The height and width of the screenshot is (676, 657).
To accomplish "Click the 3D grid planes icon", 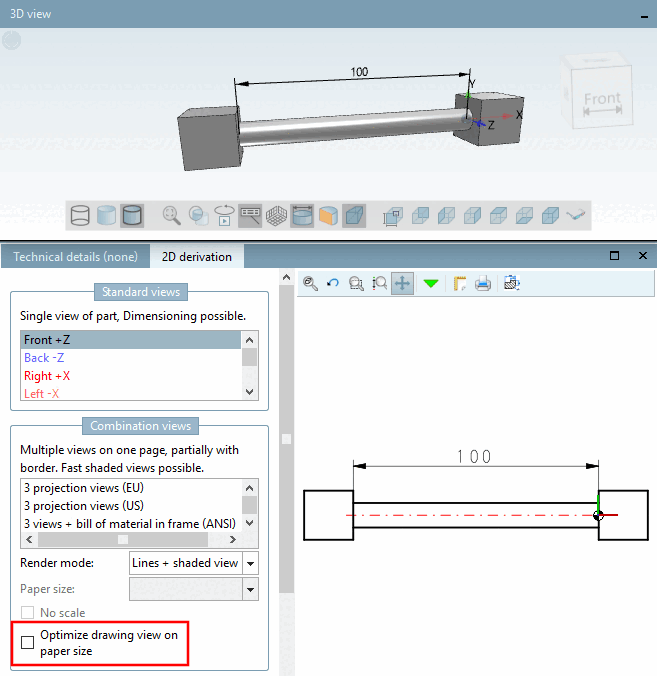I will 276,215.
